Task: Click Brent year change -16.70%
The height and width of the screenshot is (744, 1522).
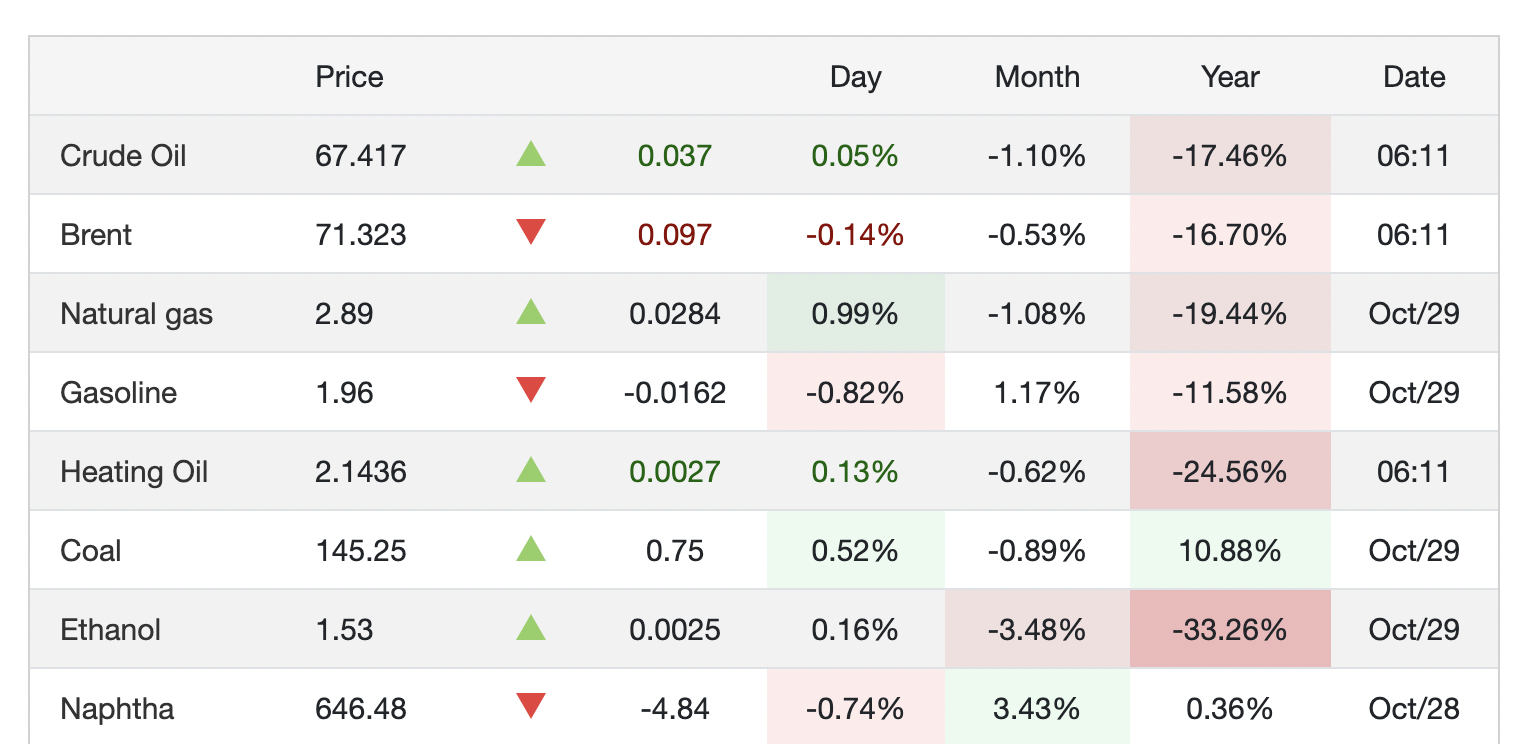Action: [1230, 235]
